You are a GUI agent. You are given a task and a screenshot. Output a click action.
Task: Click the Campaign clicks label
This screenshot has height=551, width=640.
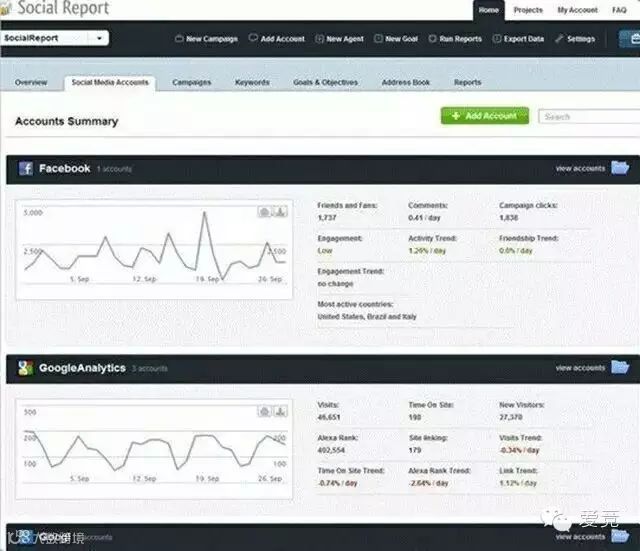coord(528,205)
